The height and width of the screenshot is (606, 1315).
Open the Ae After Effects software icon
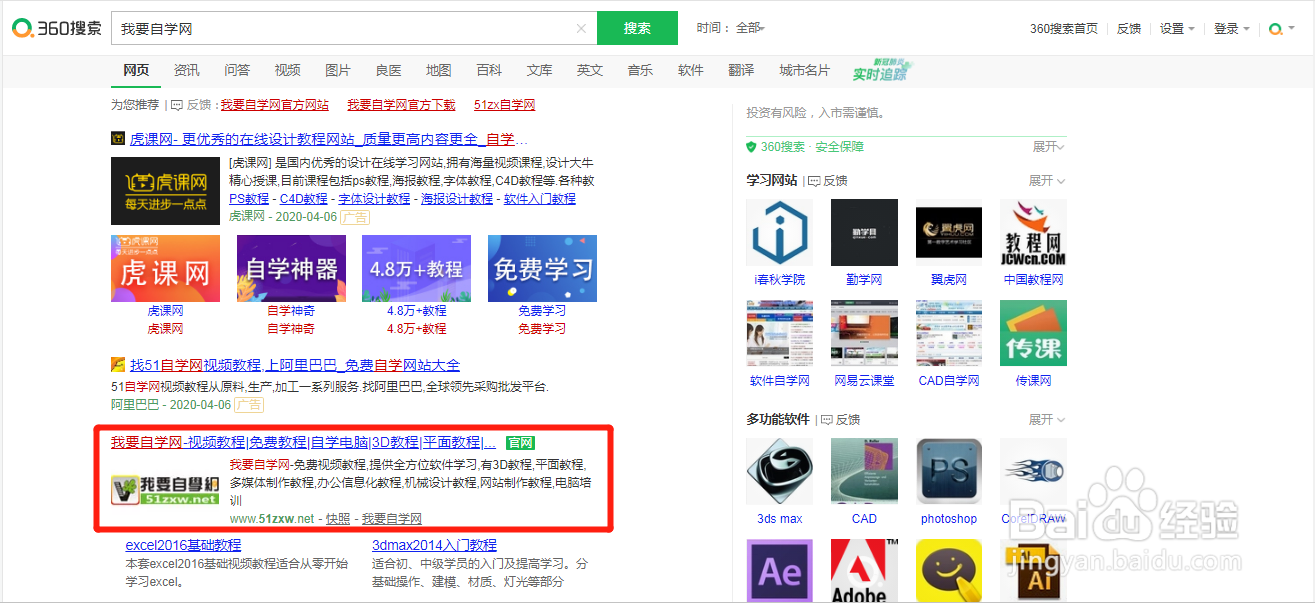pyautogui.click(x=779, y=572)
